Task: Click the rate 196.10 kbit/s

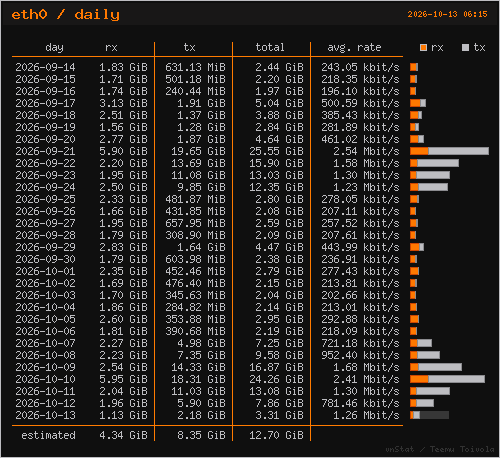Action: 360,91
